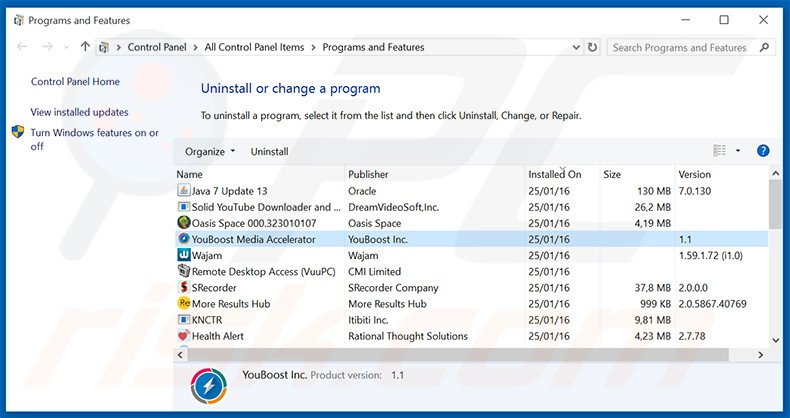Click publisher Itibiti Inc. cell
790x418 pixels.
368,320
